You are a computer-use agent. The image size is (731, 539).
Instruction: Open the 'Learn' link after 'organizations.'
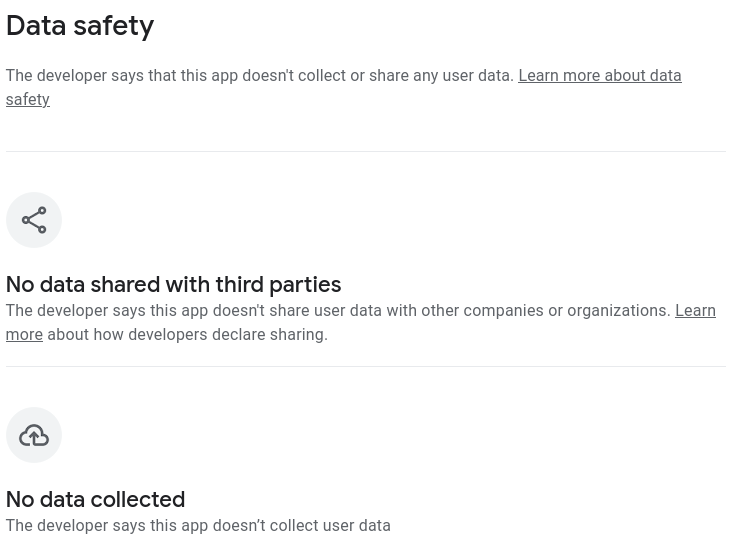pyautogui.click(x=695, y=311)
